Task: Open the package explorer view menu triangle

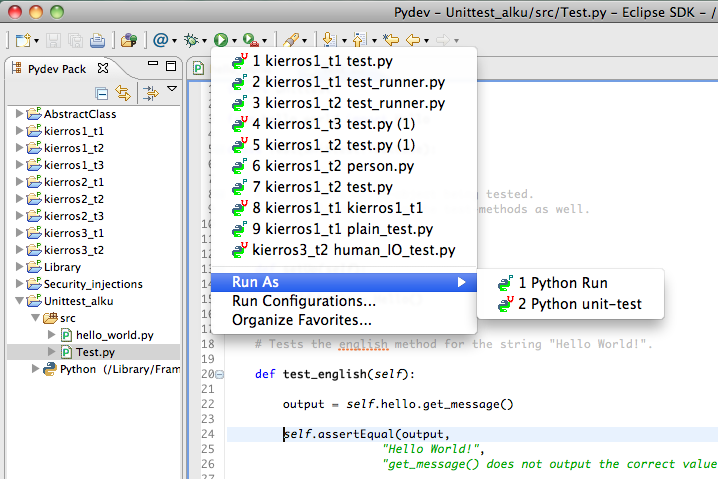Action: click(172, 89)
